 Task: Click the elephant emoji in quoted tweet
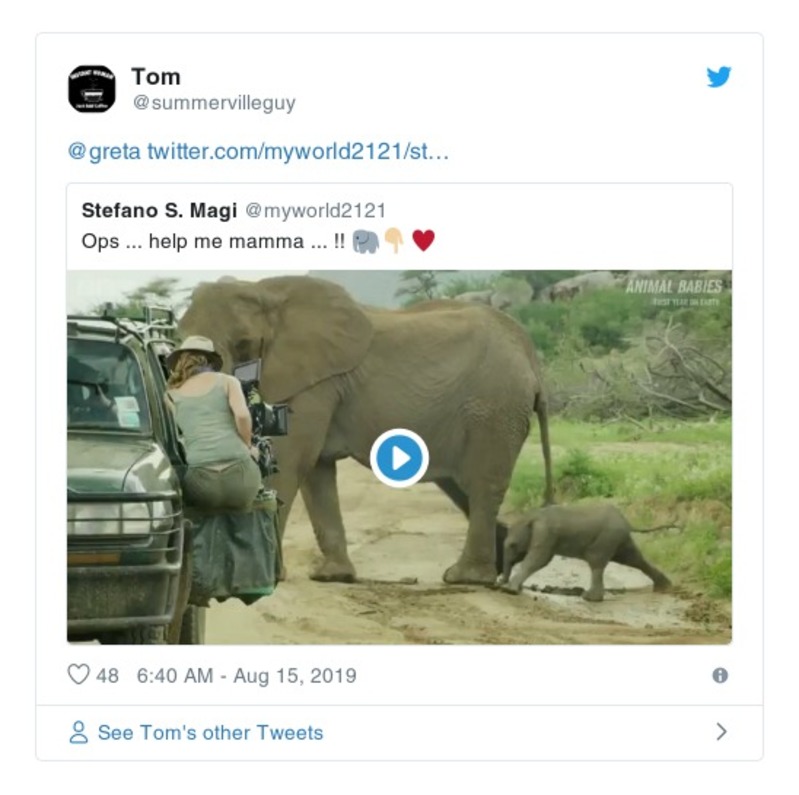(366, 241)
